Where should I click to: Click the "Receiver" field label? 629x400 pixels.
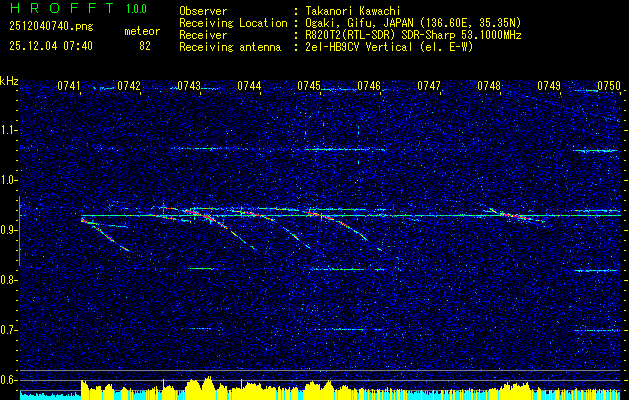click(203, 35)
